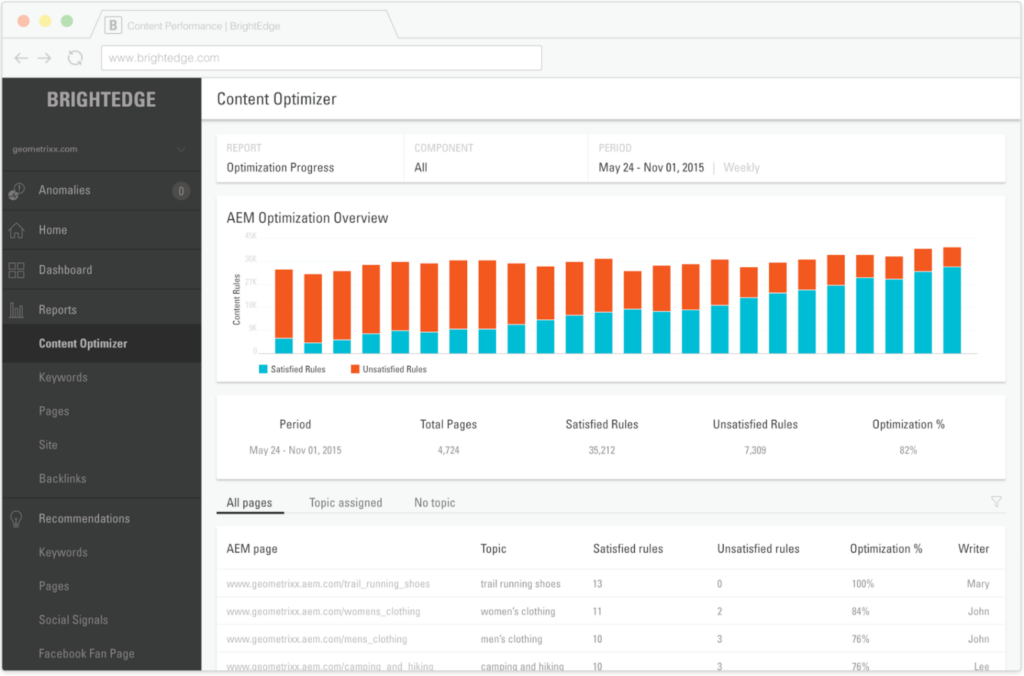This screenshot has height=676, width=1024.
Task: Toggle Unsatisfied Rules legend series
Action: [387, 369]
